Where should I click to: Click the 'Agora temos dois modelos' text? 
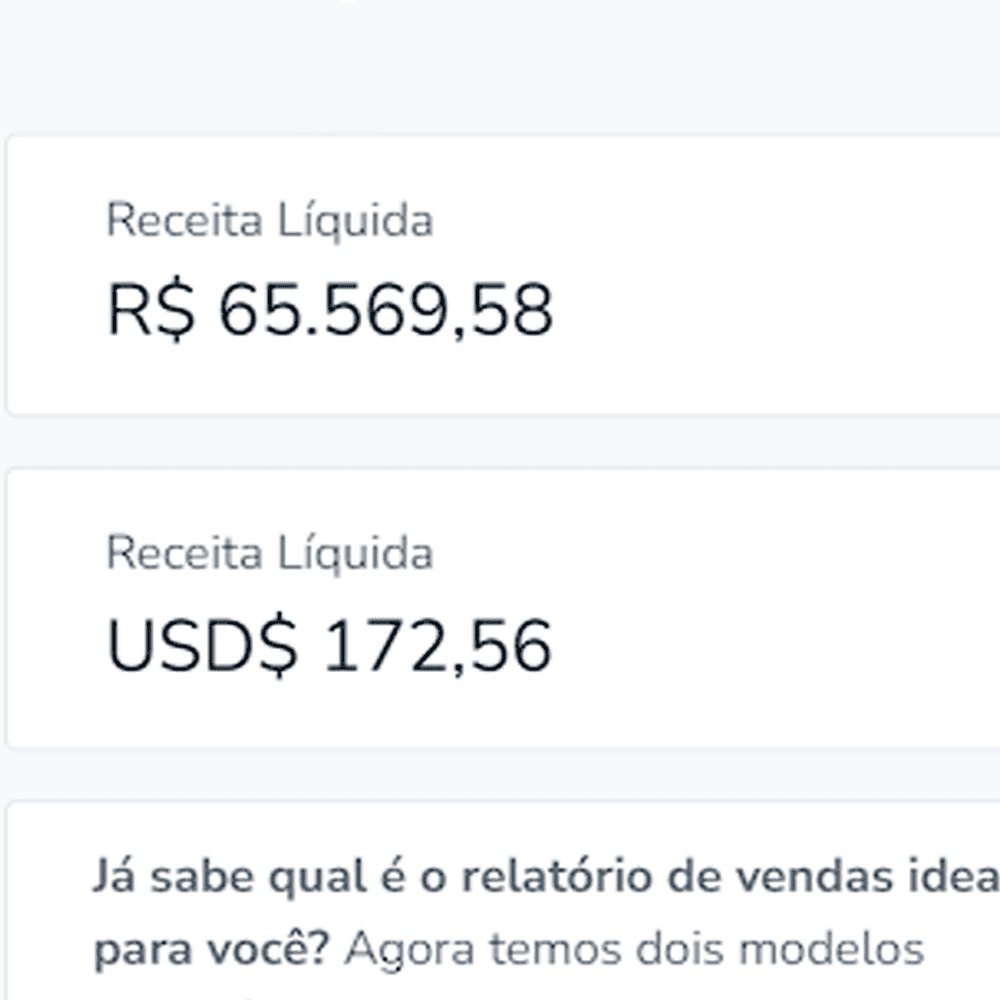[634, 950]
